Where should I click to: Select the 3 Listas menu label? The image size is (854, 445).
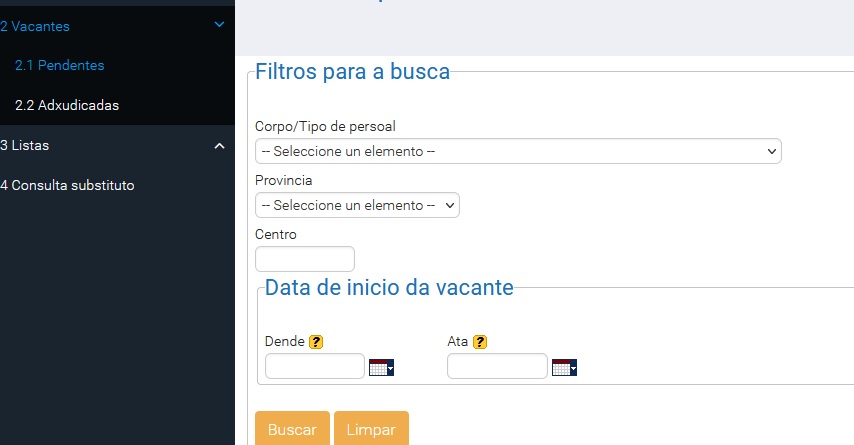[x=25, y=145]
